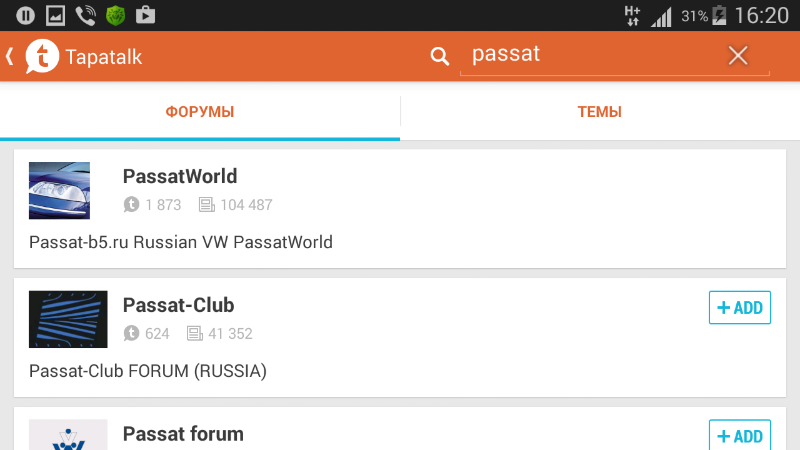Tap PassatWorld members count icon
Screen dimensions: 800x450
click(x=131, y=205)
